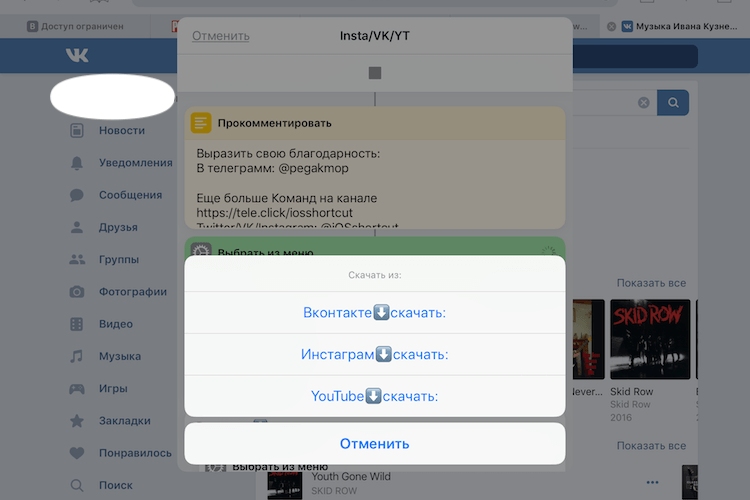Image resolution: width=750 pixels, height=500 pixels.
Task: Click the Друзья person icon
Action: pos(77,227)
